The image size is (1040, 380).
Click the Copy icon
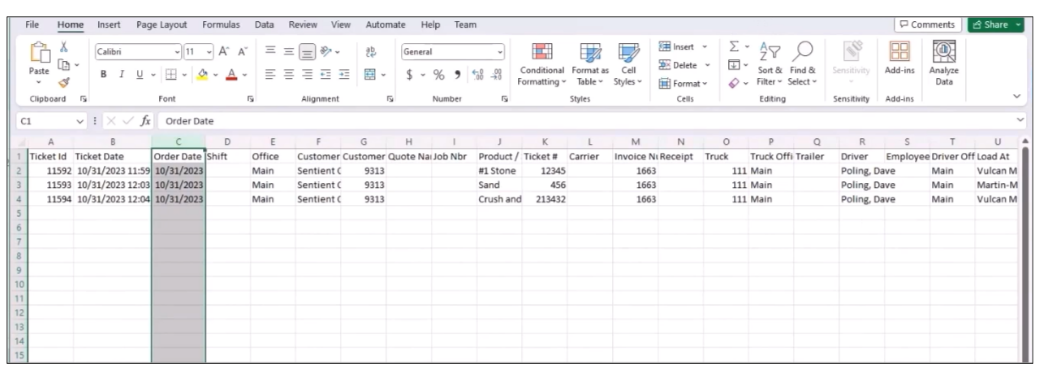coord(64,64)
